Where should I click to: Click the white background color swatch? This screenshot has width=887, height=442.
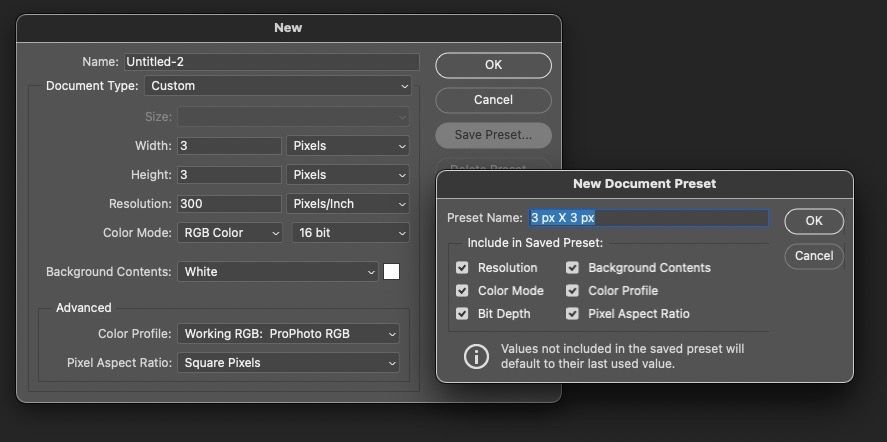[392, 272]
